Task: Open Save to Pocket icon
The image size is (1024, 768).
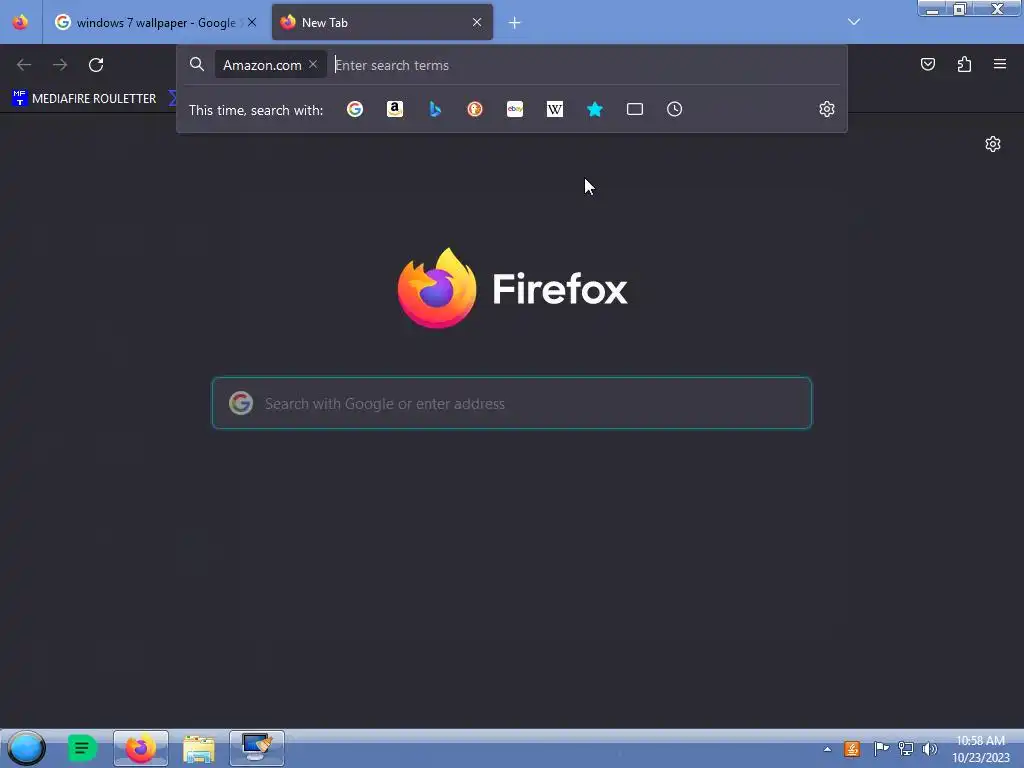Action: point(927,64)
